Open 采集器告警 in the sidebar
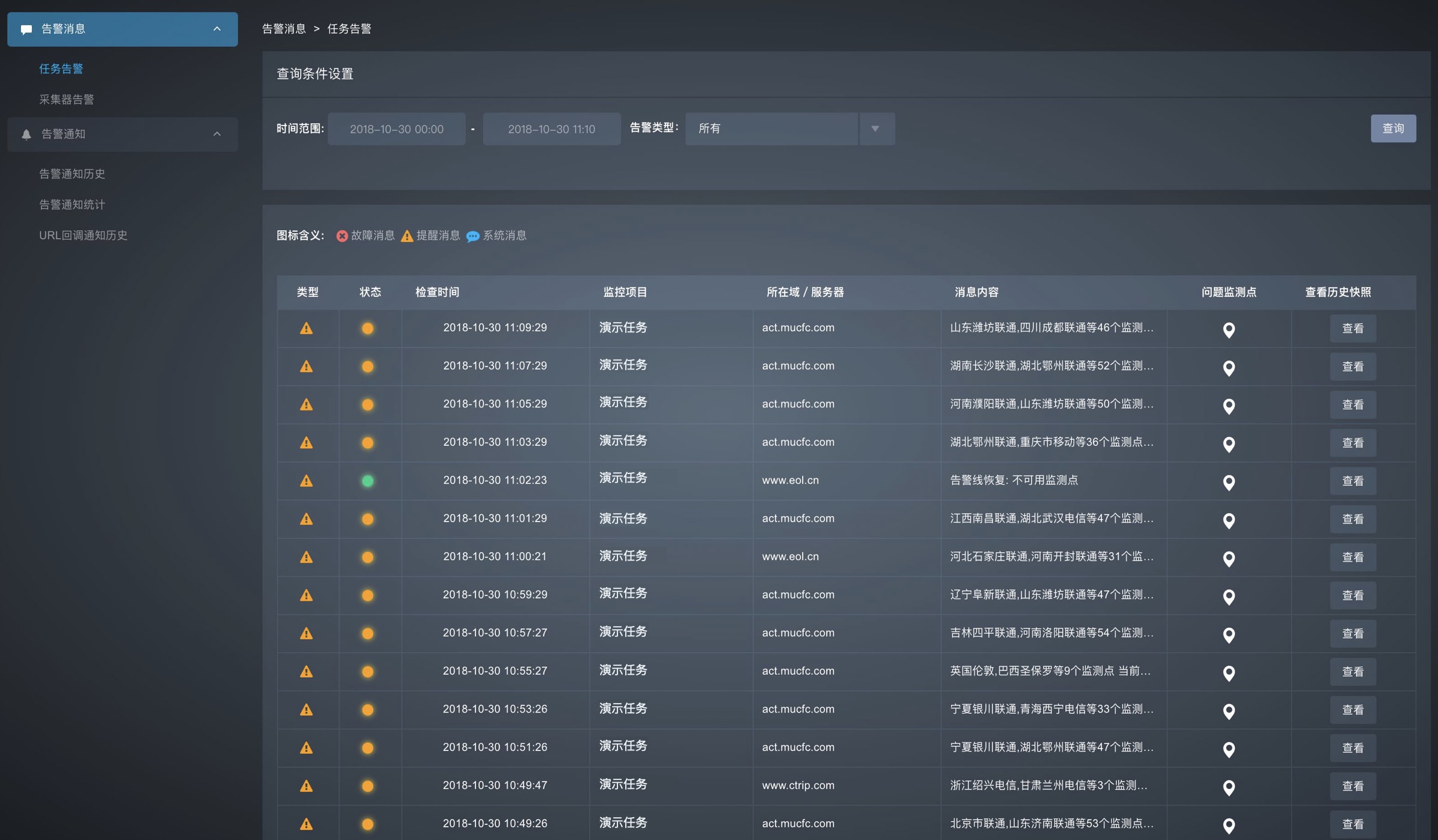The height and width of the screenshot is (840, 1438). (67, 100)
